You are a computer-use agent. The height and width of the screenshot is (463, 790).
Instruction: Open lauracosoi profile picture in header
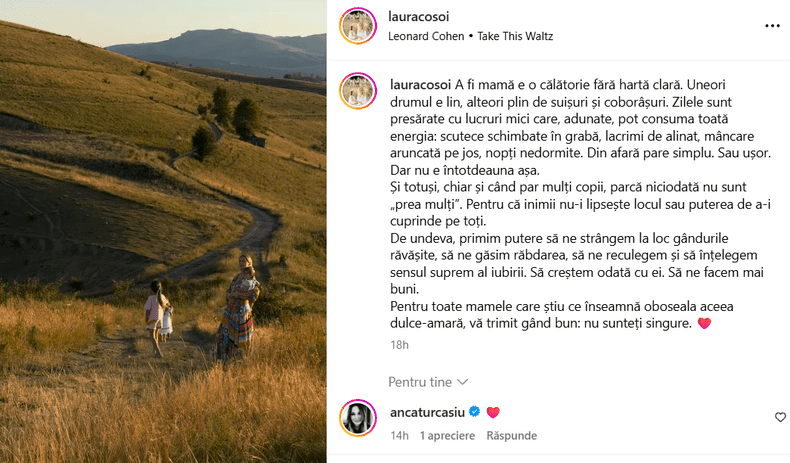tap(358, 26)
